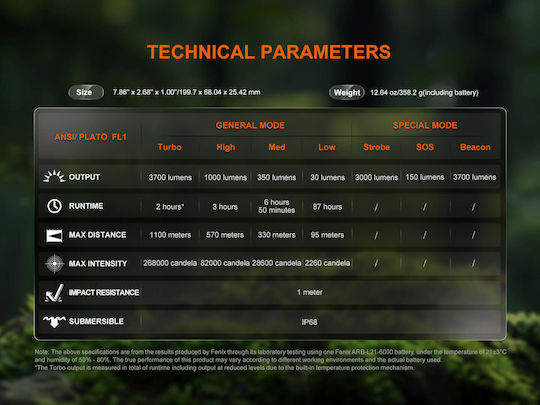Click the RUNTIME clock icon

click(x=54, y=206)
